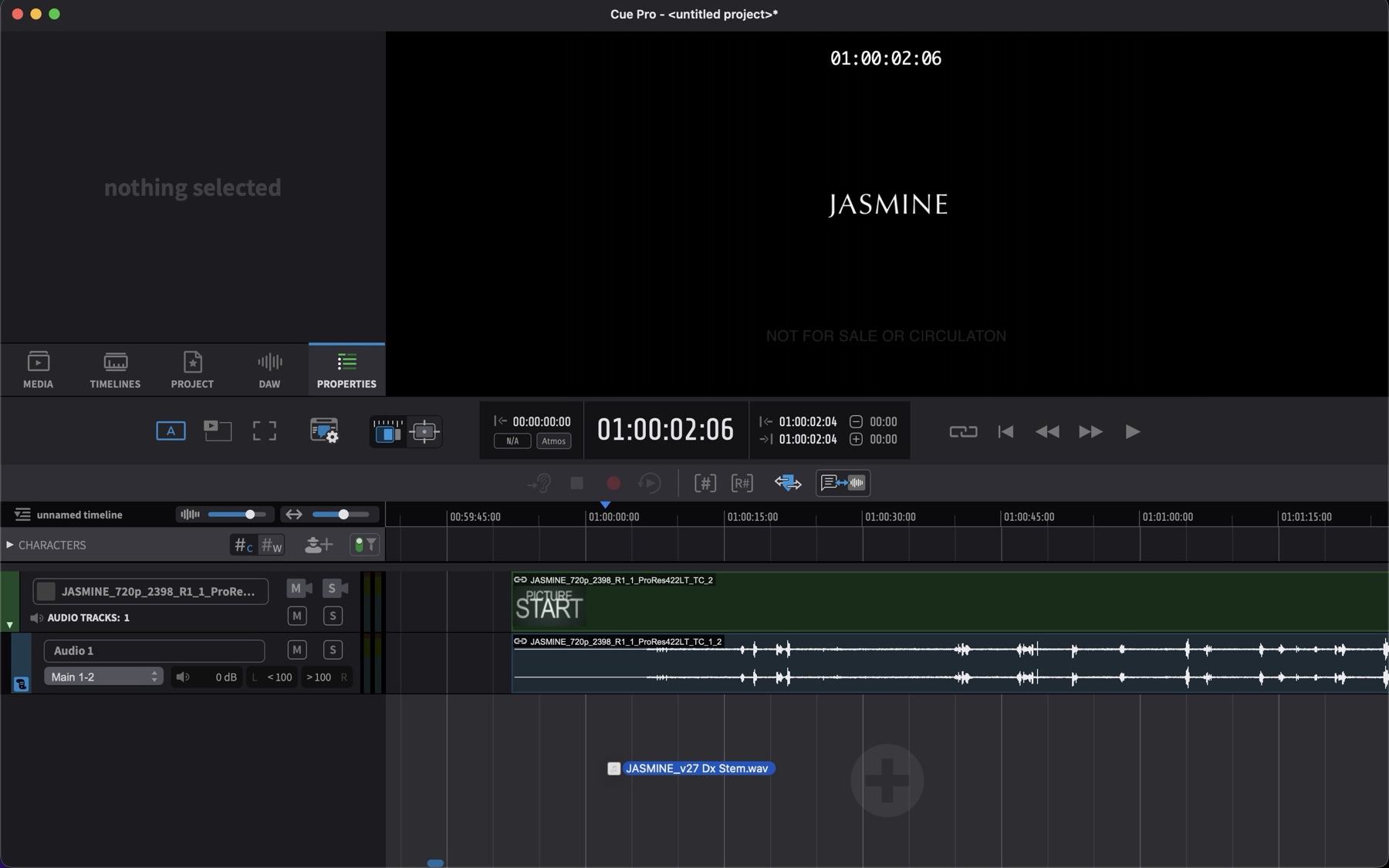Mute the video track picture
The image size is (1389, 868).
(299, 589)
